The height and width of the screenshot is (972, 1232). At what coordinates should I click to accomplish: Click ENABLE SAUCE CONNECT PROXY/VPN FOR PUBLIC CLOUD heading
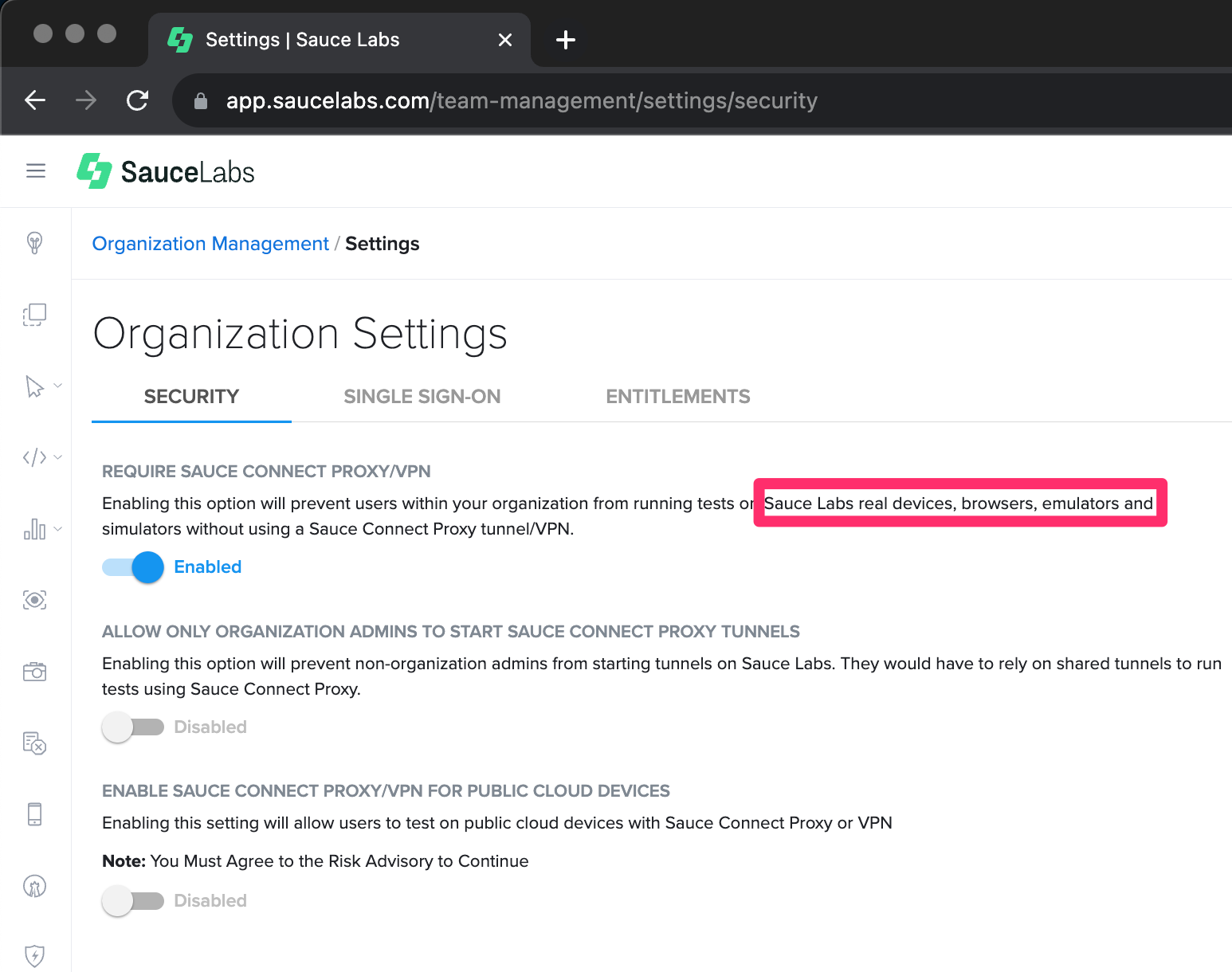coord(386,791)
